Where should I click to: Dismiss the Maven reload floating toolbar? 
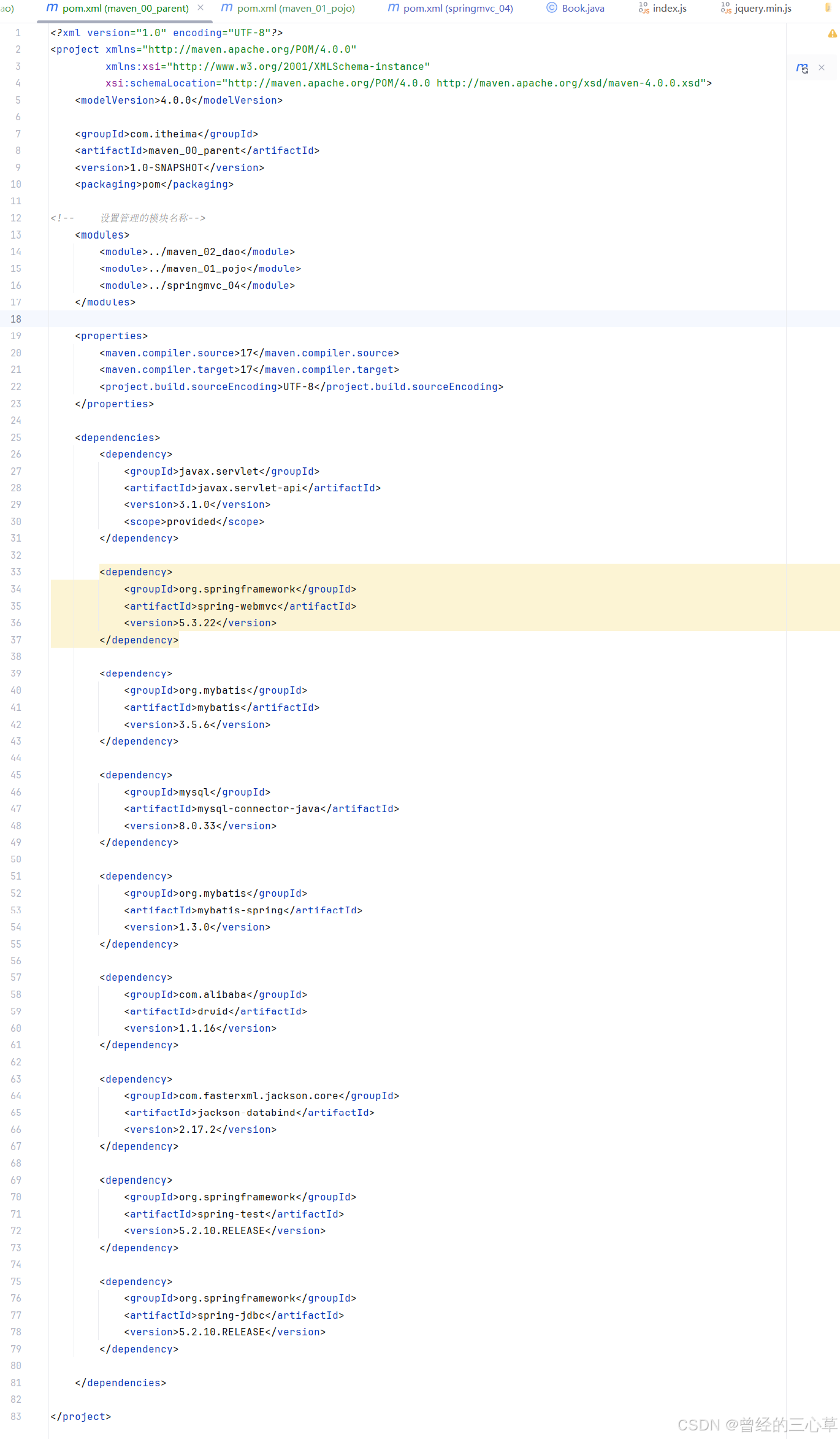(822, 67)
